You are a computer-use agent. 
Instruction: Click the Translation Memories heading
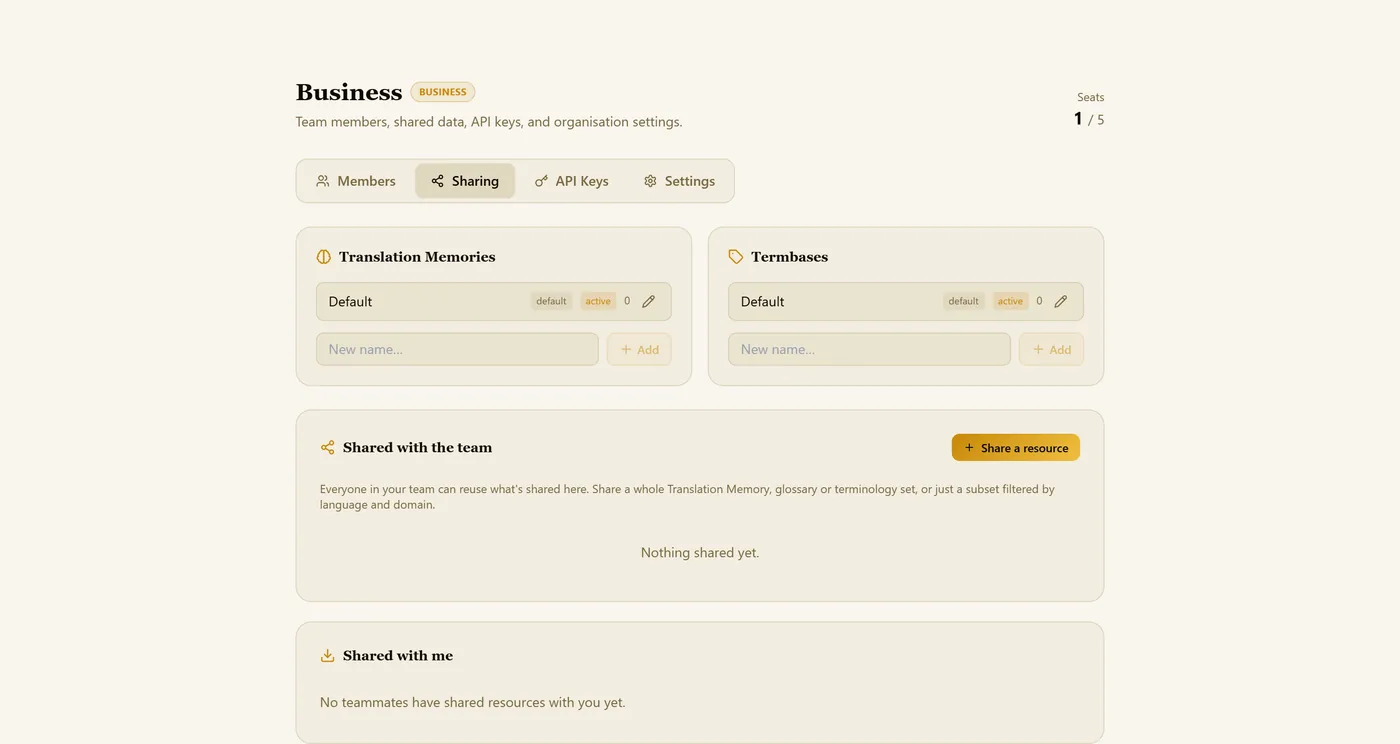417,257
